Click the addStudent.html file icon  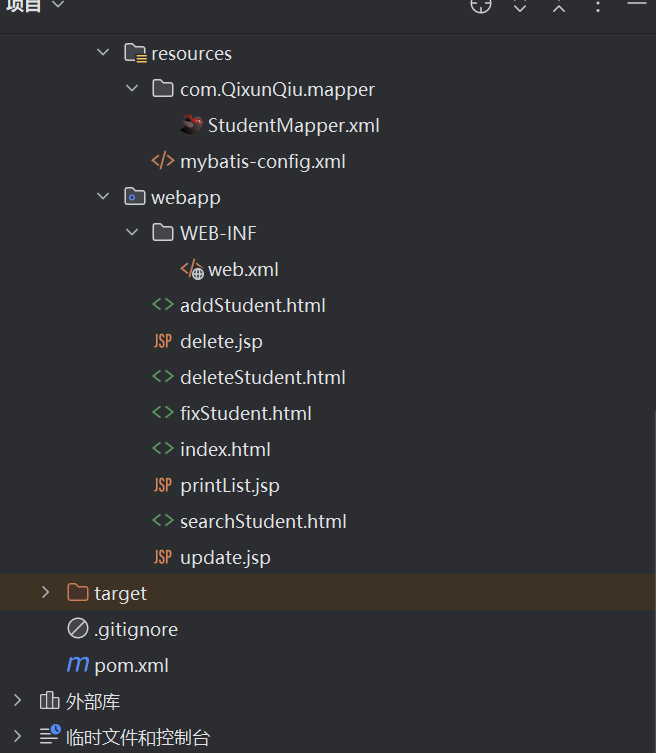162,305
